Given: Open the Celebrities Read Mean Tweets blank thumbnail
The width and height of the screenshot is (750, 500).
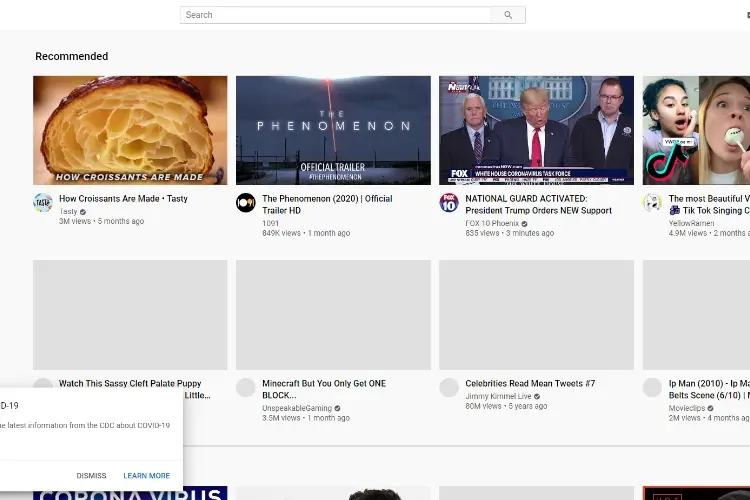Looking at the screenshot, I should coord(537,315).
